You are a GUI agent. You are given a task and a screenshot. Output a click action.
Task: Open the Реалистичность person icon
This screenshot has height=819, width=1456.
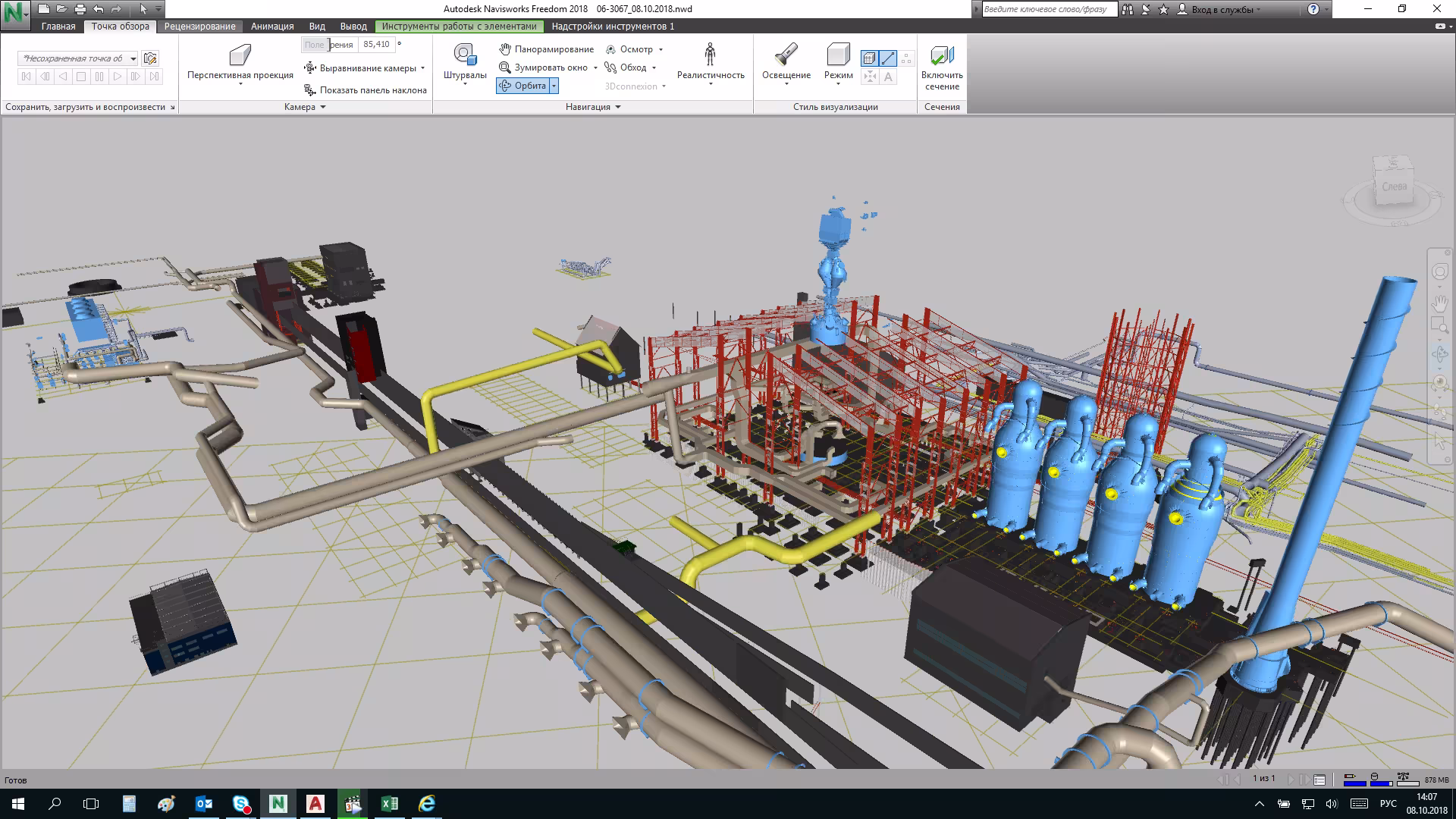(710, 55)
